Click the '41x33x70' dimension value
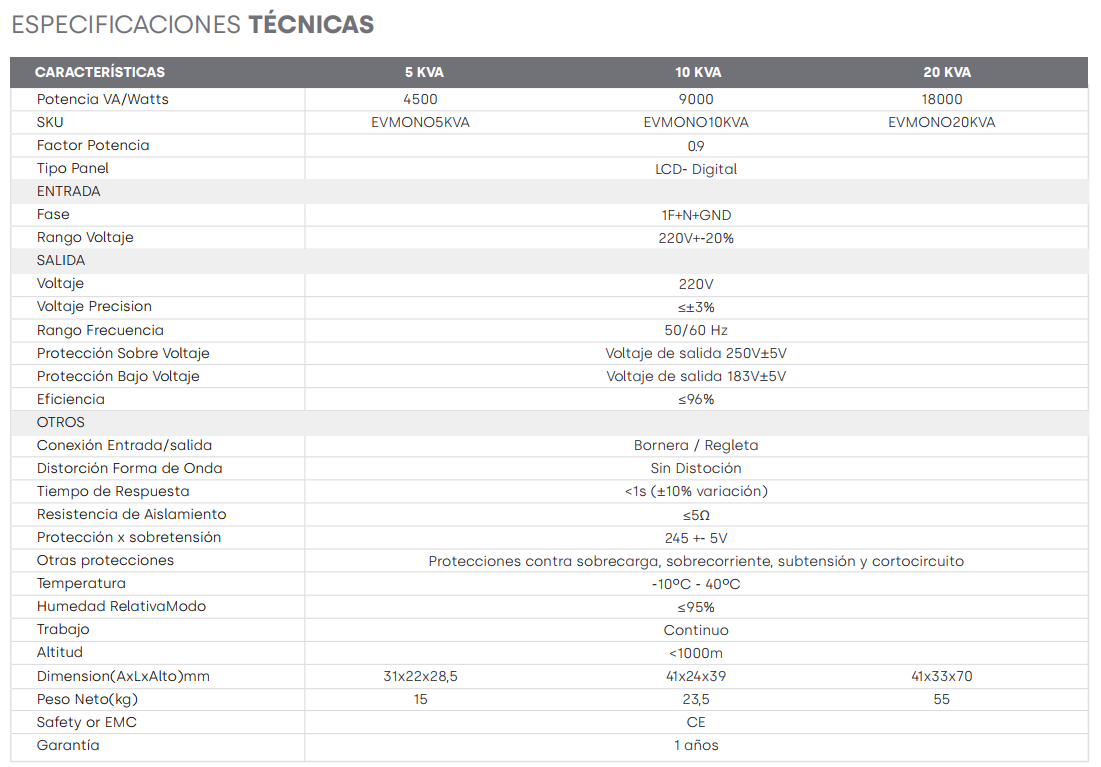1101x767 pixels. click(942, 677)
